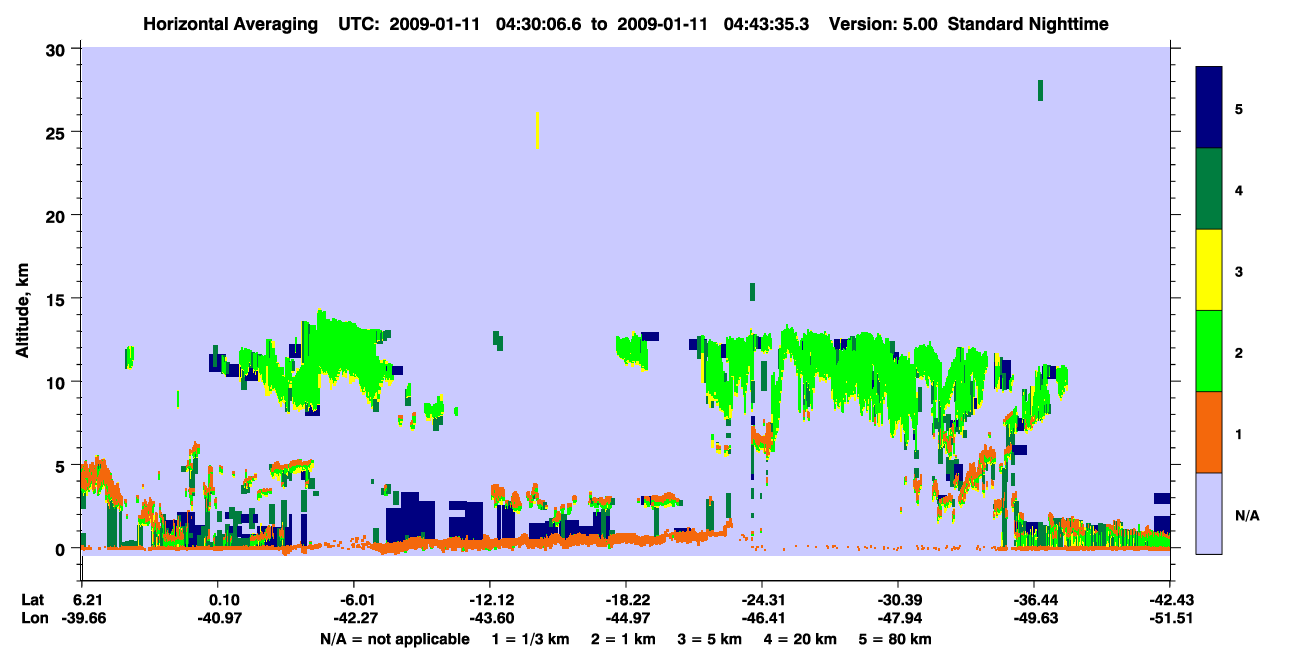Click latitude value -24.31

(762, 600)
